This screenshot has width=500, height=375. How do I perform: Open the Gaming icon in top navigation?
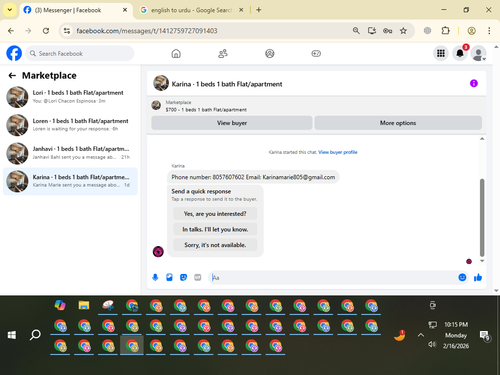click(x=316, y=53)
